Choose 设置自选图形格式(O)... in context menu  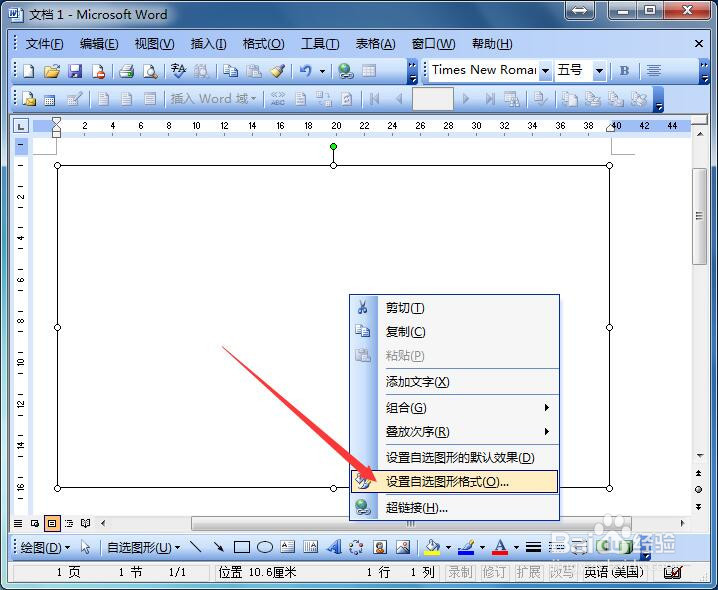point(455,482)
